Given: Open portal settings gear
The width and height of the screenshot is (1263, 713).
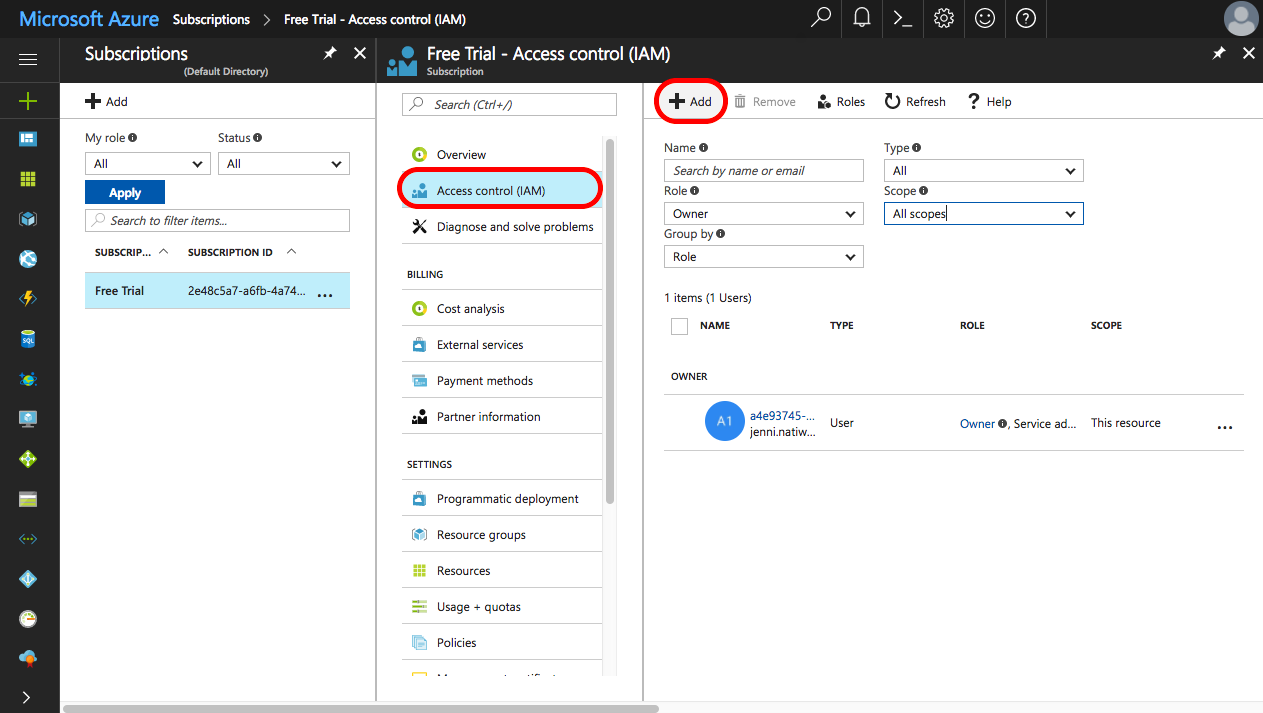Looking at the screenshot, I should [944, 18].
